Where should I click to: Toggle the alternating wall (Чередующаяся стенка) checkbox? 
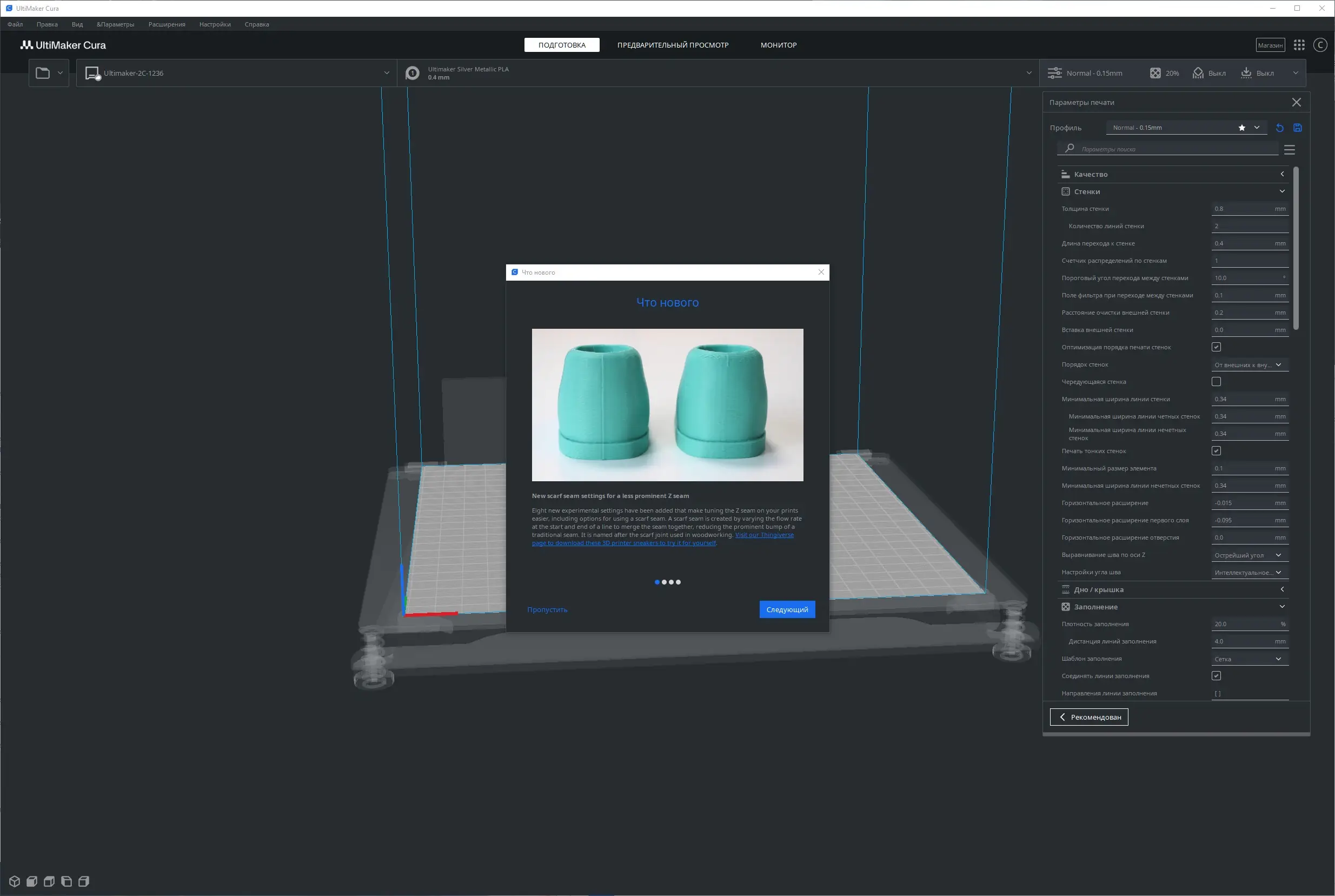pos(1216,382)
